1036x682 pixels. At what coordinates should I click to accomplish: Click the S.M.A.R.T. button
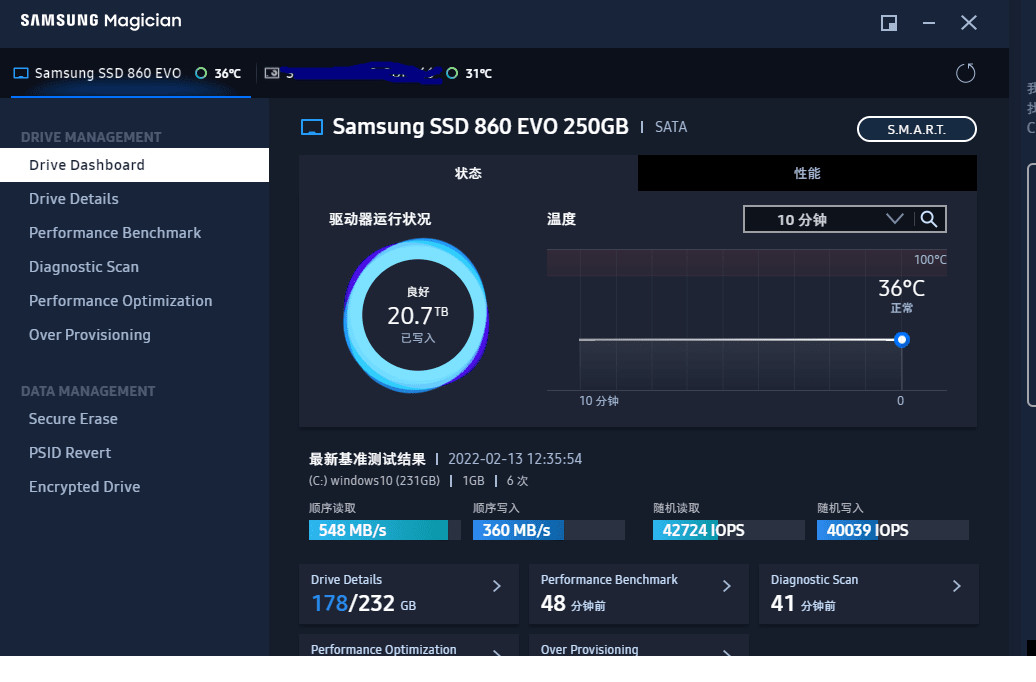[x=916, y=130]
